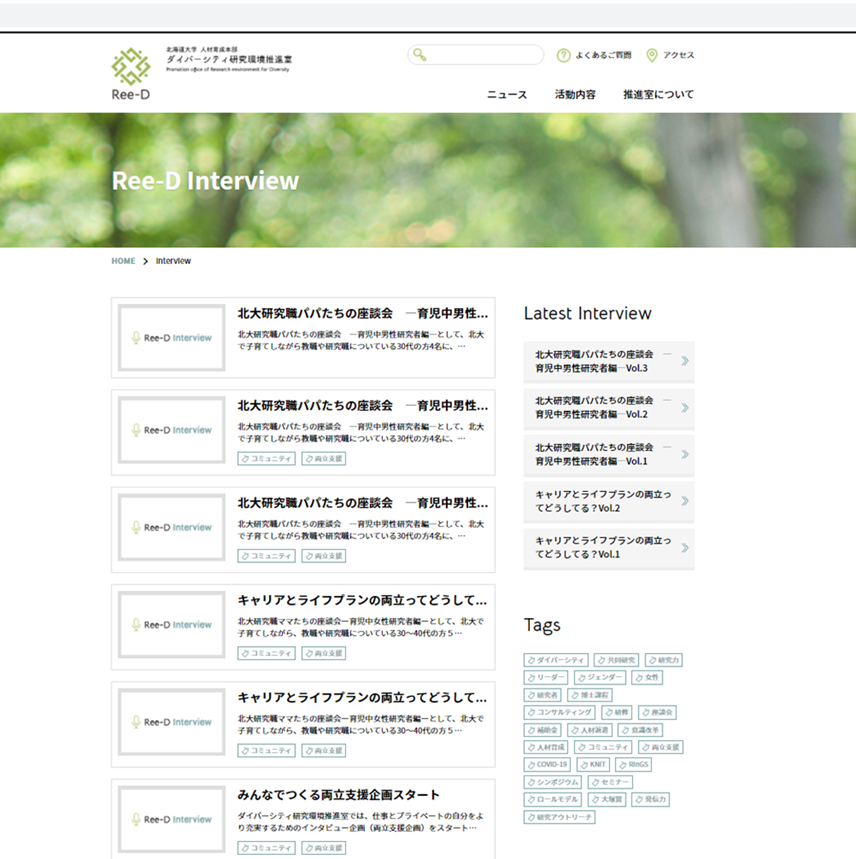This screenshot has width=856, height=859.
Task: Click the chevron on キャリアとライフプラン Vol.2 item
Action: [684, 501]
